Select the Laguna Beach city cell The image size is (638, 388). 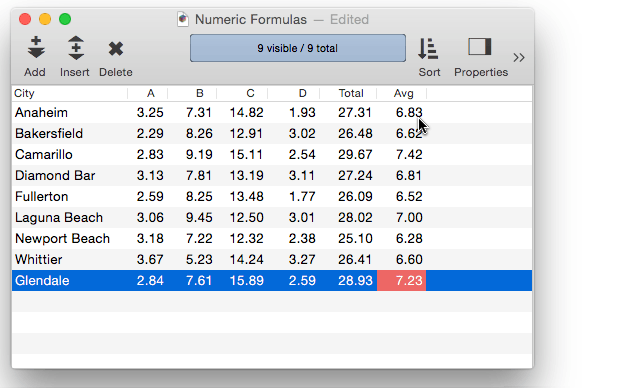coord(59,218)
